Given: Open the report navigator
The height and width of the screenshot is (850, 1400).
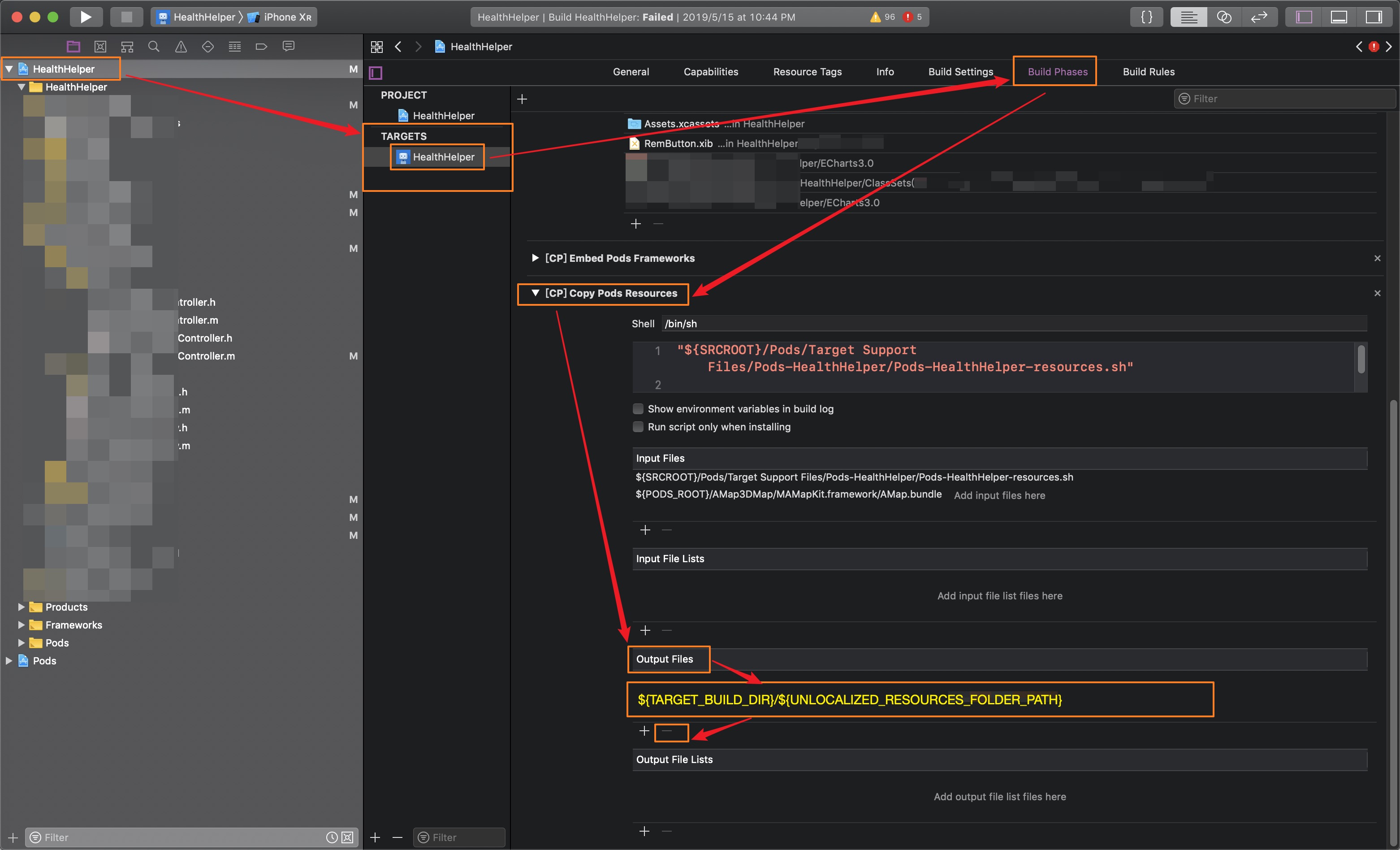Looking at the screenshot, I should 289,47.
